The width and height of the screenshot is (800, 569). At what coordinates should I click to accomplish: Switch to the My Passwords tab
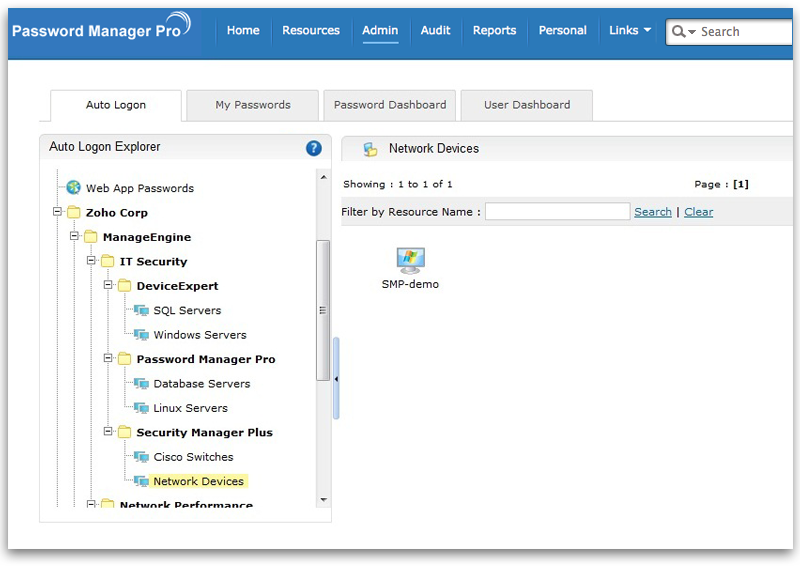(253, 105)
